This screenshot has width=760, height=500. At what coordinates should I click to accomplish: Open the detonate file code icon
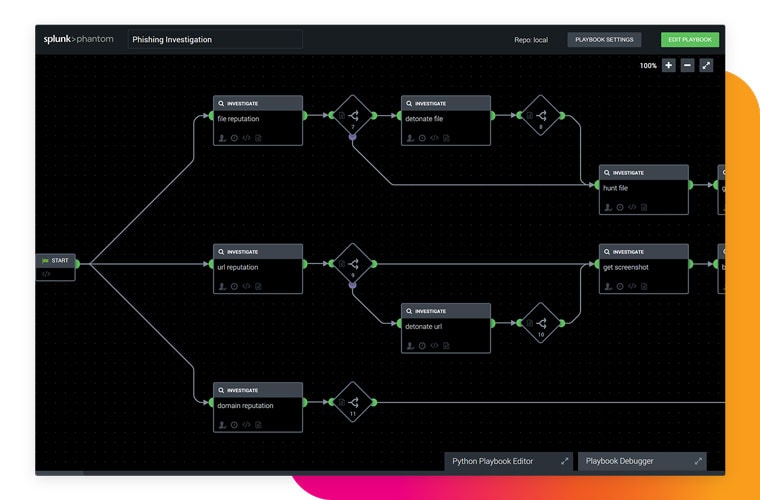434,138
